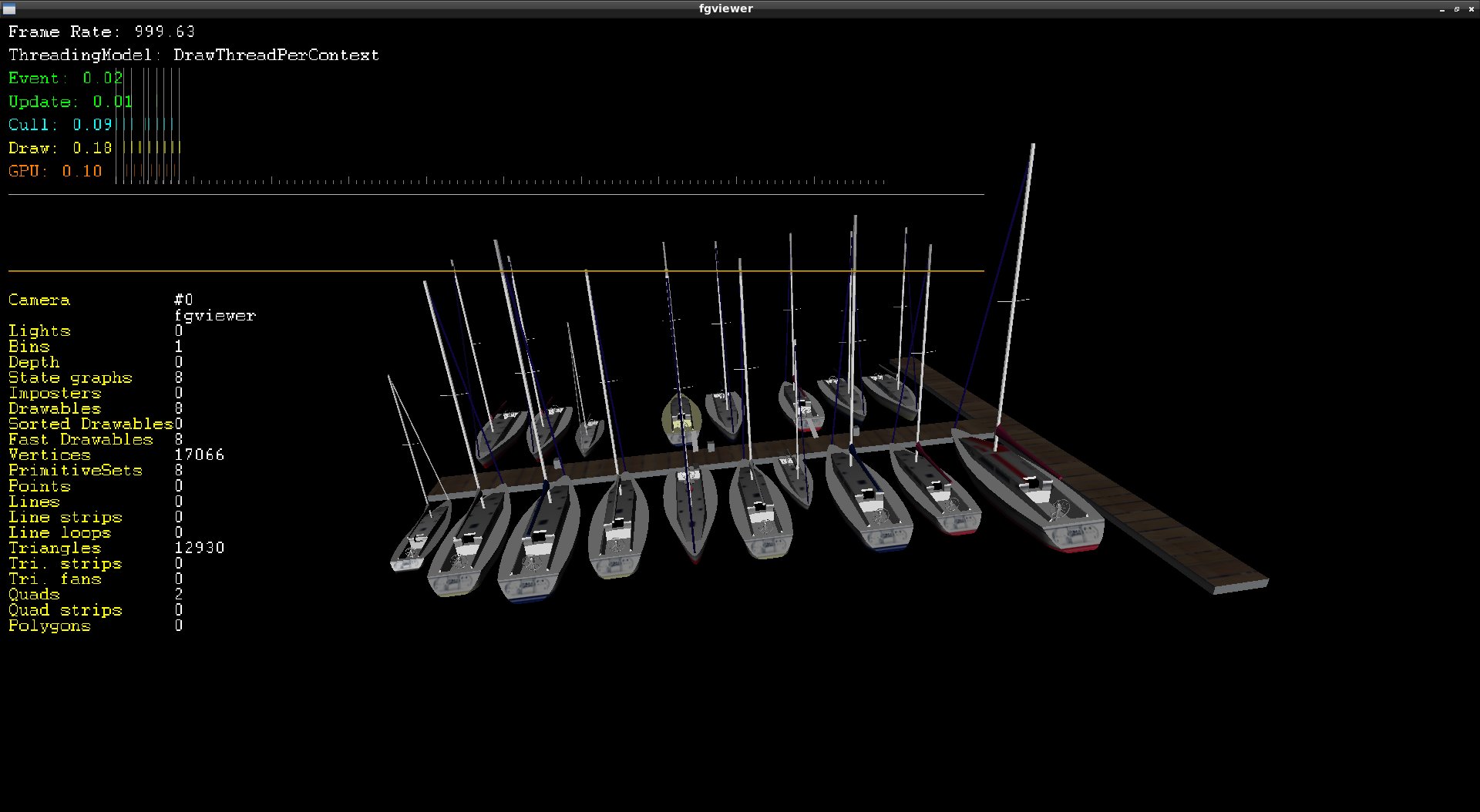Click the fgviewer title bar text
This screenshot has width=1480, height=812.
[x=725, y=8]
